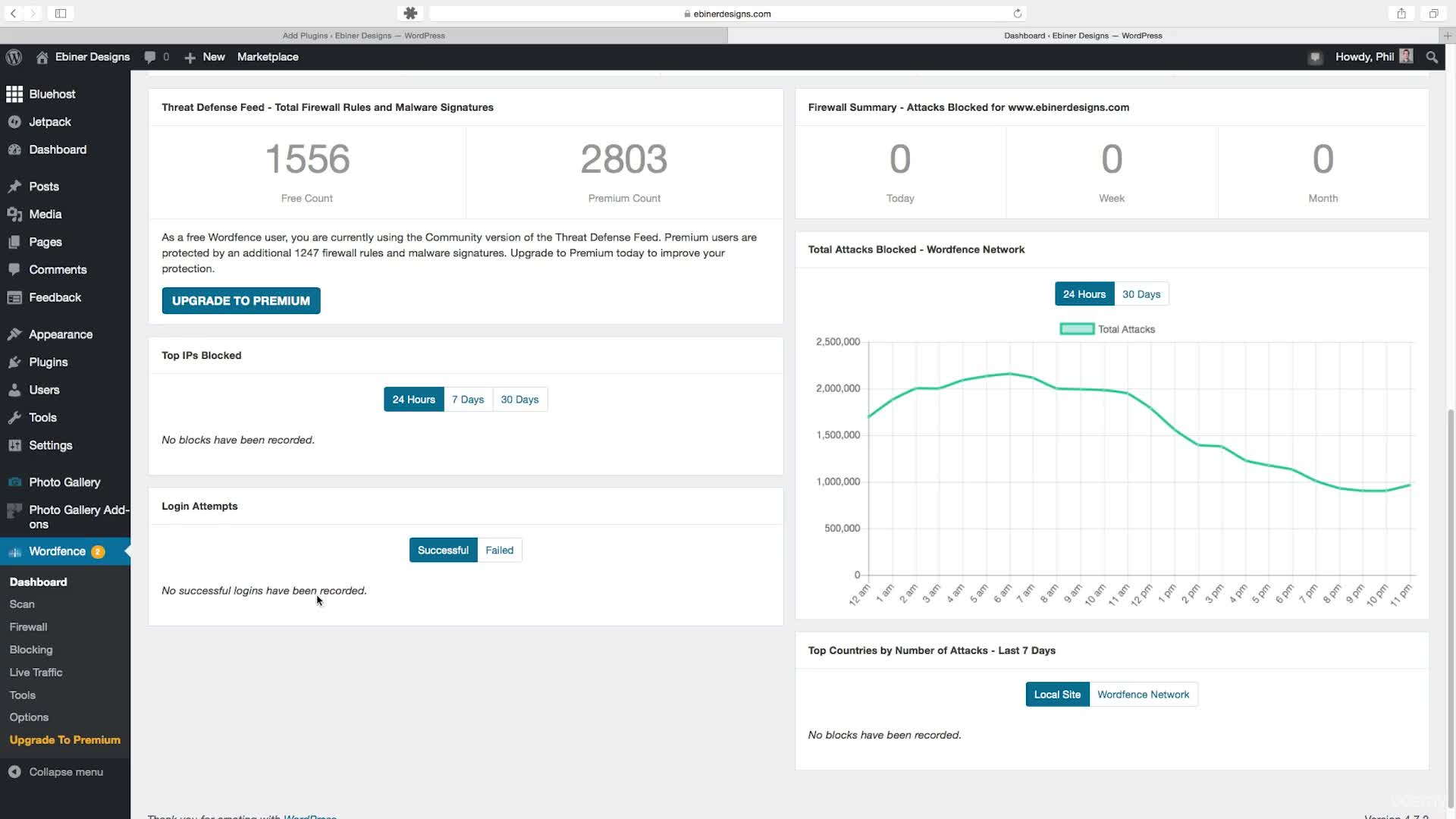
Task: Click the Posts pushpin icon
Action: [14, 187]
